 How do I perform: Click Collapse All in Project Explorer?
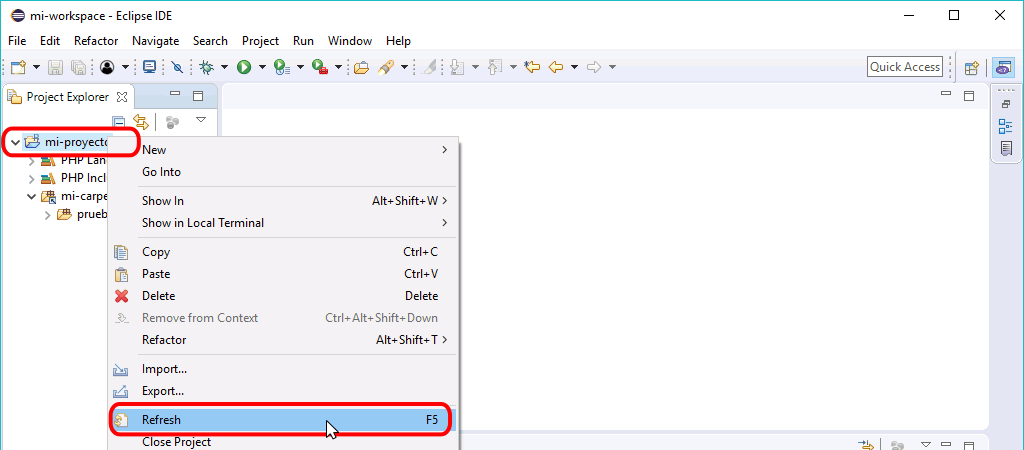point(119,122)
